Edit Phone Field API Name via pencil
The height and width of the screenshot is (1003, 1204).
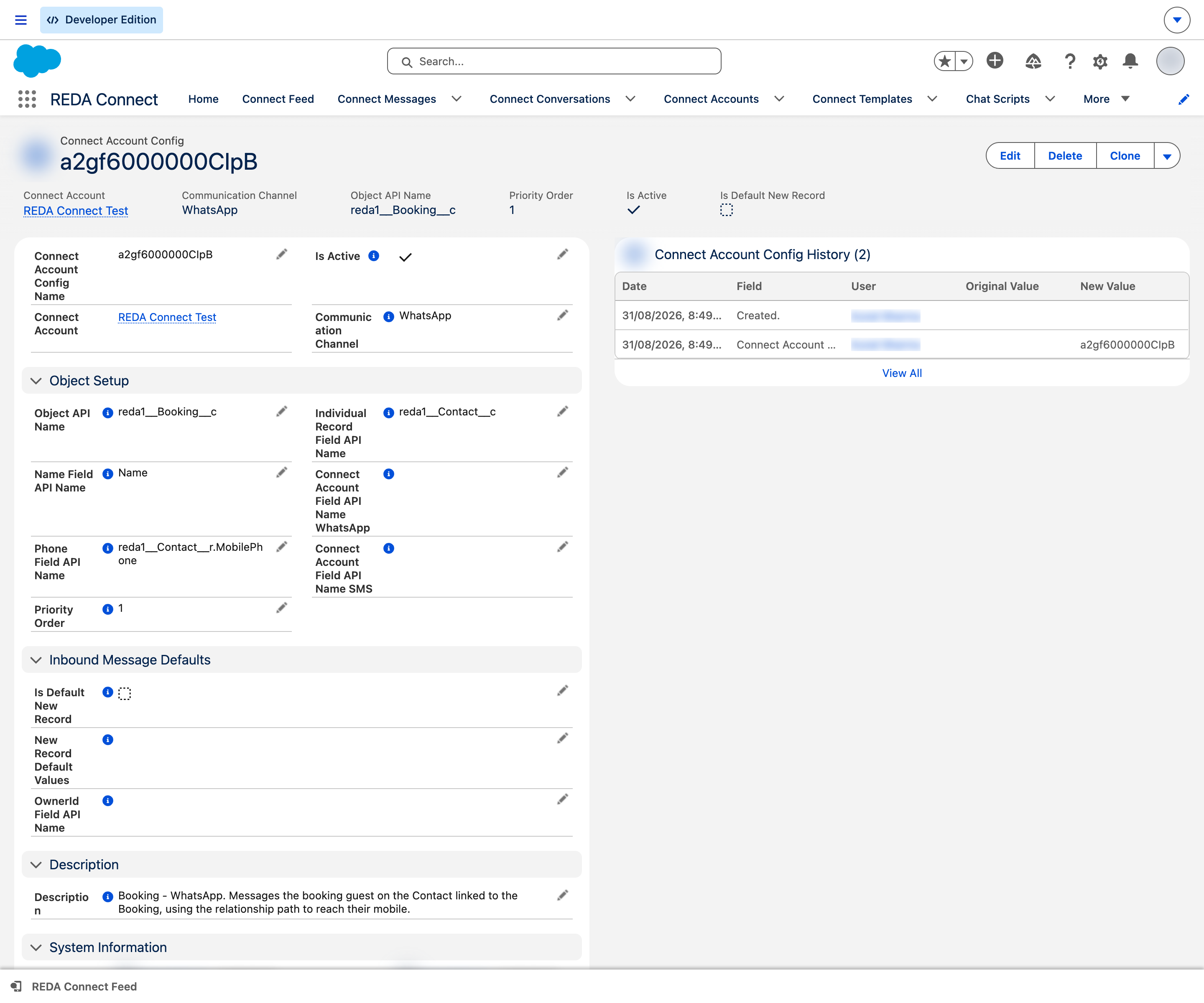click(281, 547)
